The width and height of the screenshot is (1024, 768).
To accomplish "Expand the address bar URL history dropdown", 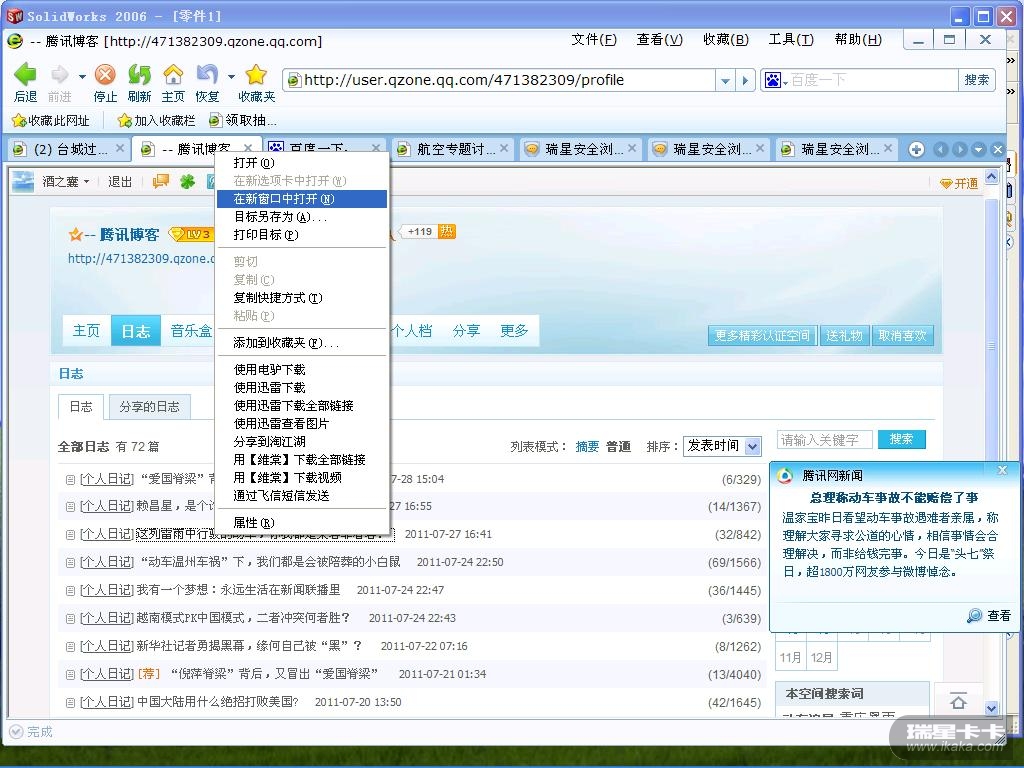I will pos(726,80).
